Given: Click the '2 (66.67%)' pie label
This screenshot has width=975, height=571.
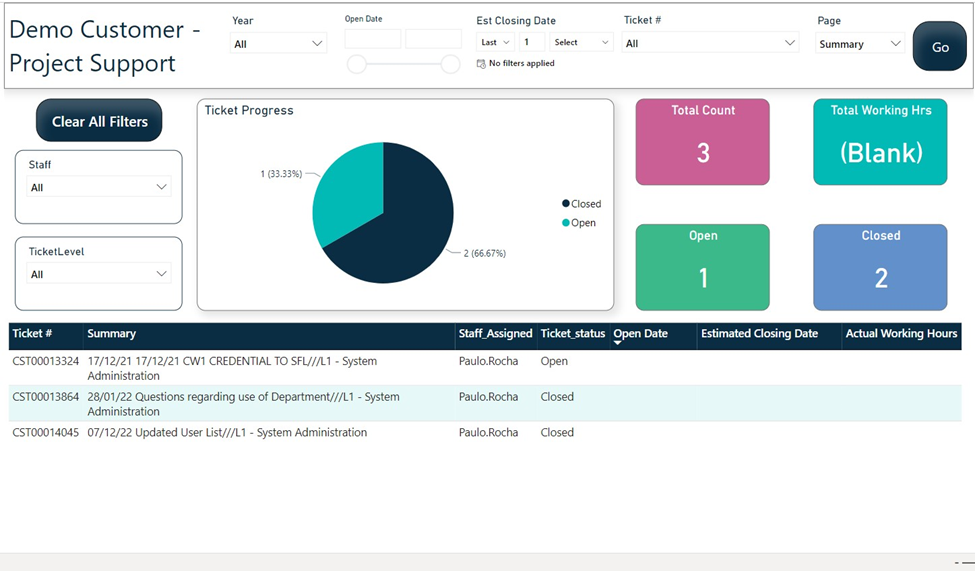Looking at the screenshot, I should 484,253.
